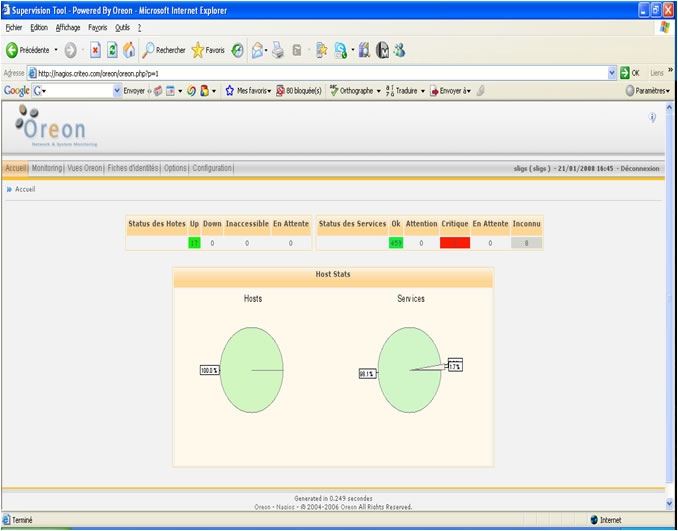Click the OK go button beside address bar
Screen dimensions: 678x531
(629, 72)
